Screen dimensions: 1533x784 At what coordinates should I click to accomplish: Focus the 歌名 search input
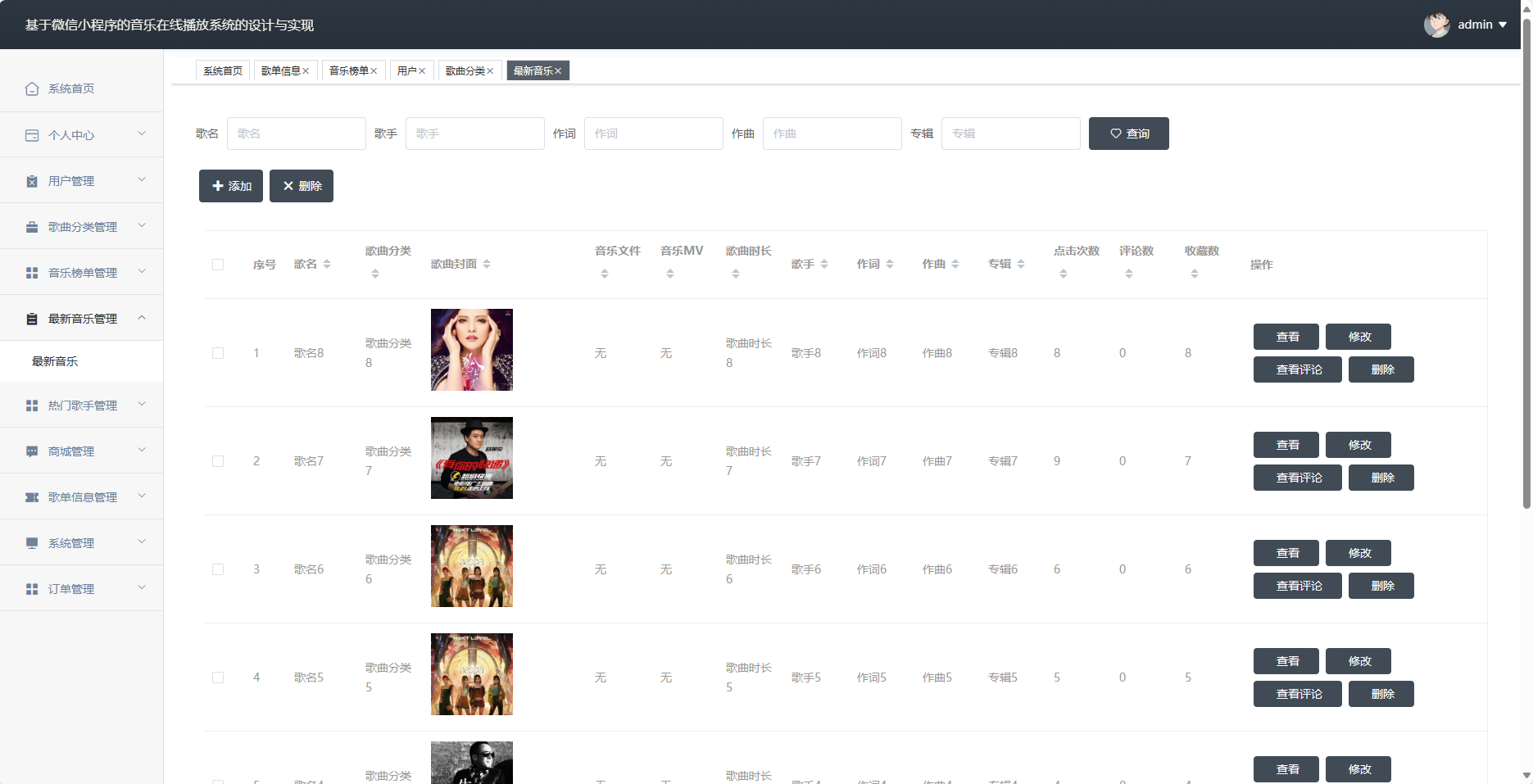coord(297,134)
